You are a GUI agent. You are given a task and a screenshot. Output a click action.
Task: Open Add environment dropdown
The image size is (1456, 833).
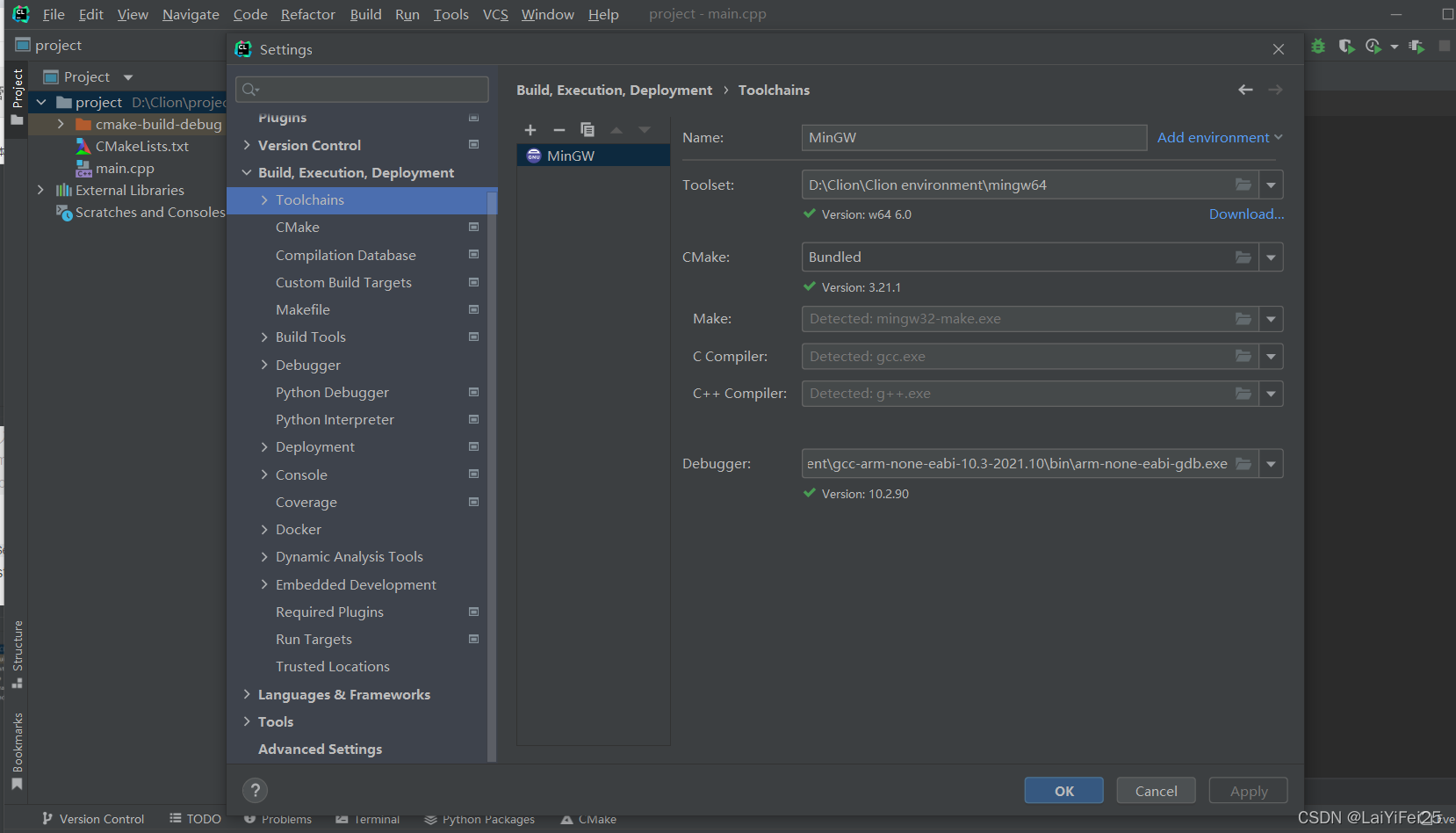1220,137
